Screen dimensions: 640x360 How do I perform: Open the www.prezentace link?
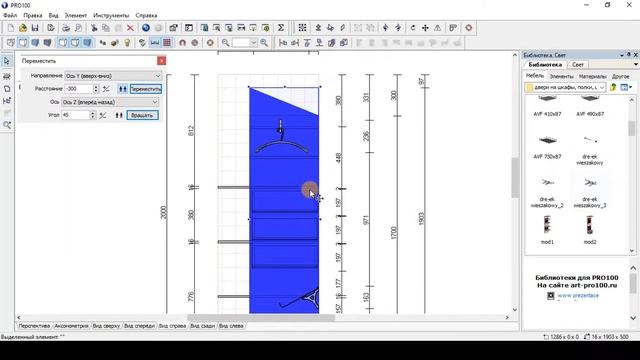click(x=578, y=296)
